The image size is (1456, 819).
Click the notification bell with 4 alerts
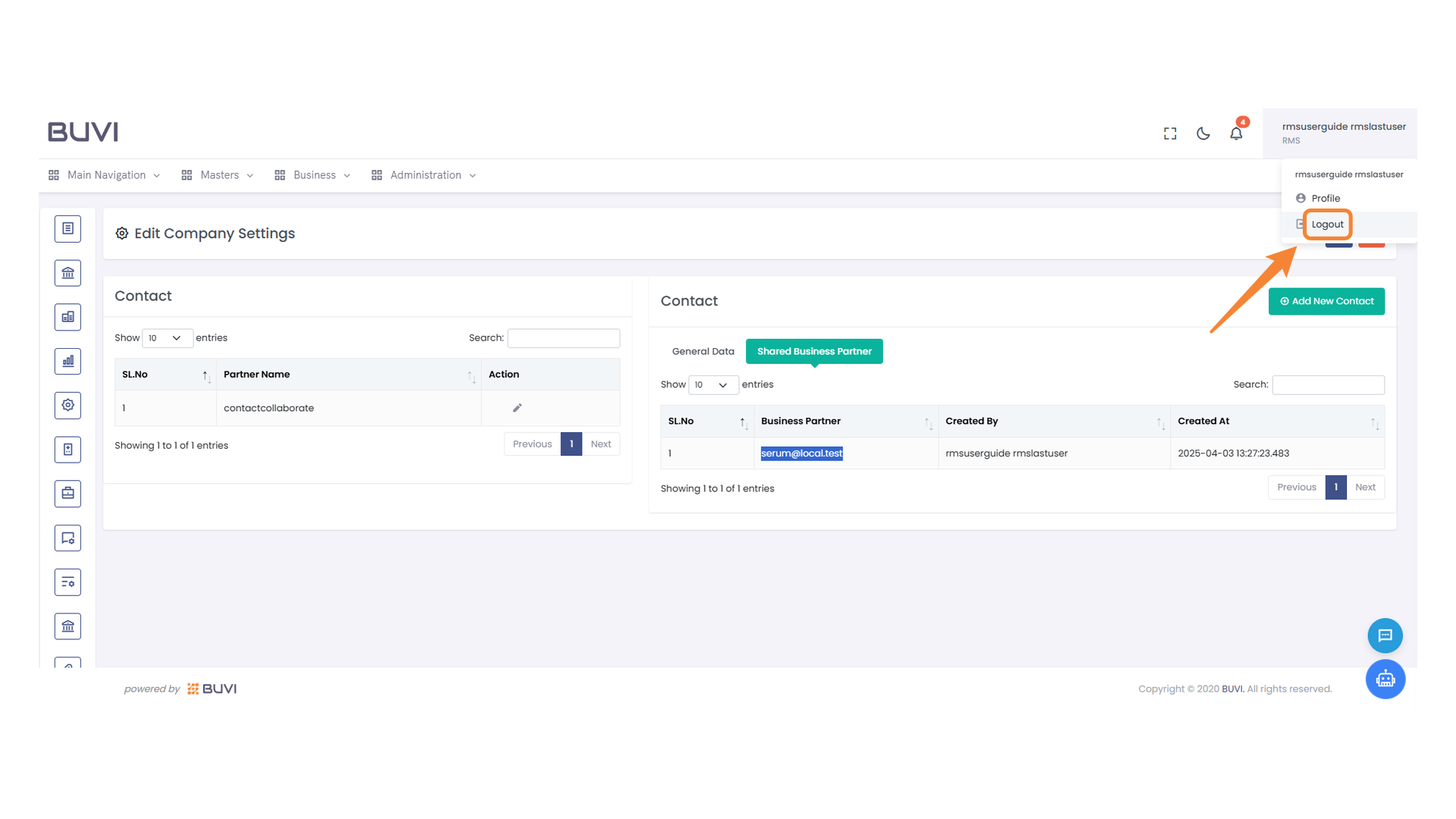coord(1236,133)
